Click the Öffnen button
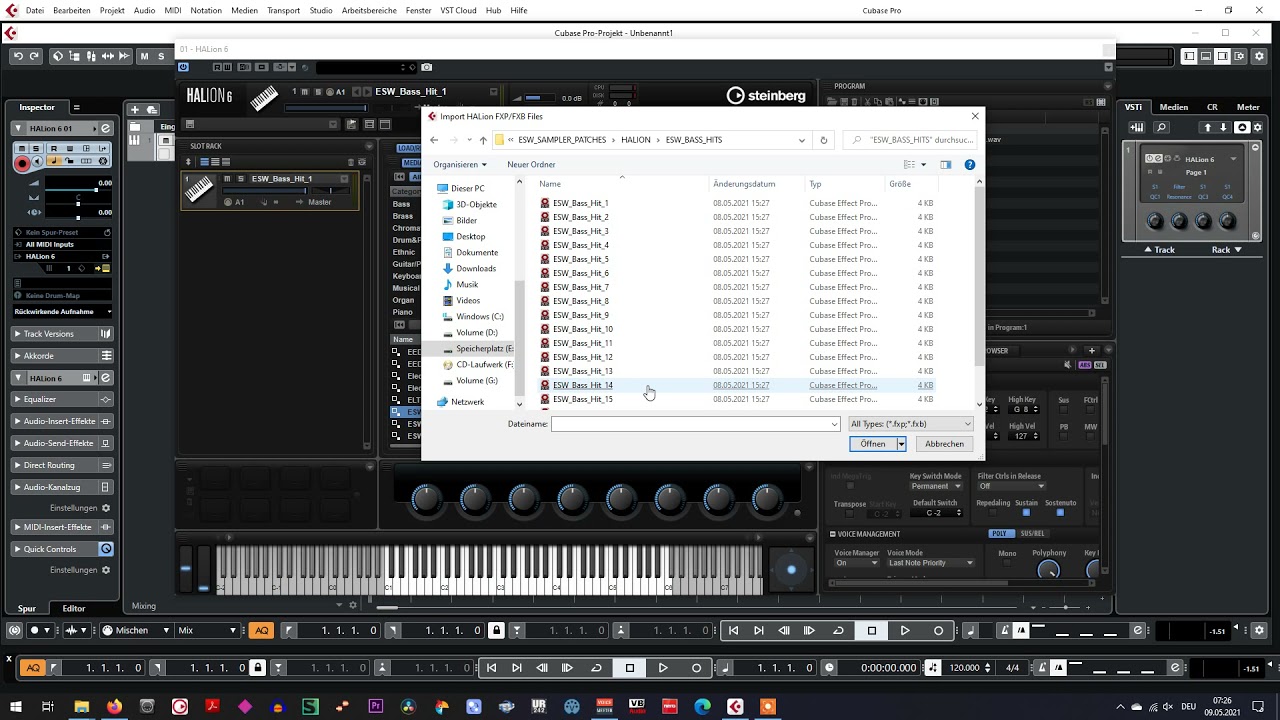This screenshot has height=720, width=1280. pos(873,444)
